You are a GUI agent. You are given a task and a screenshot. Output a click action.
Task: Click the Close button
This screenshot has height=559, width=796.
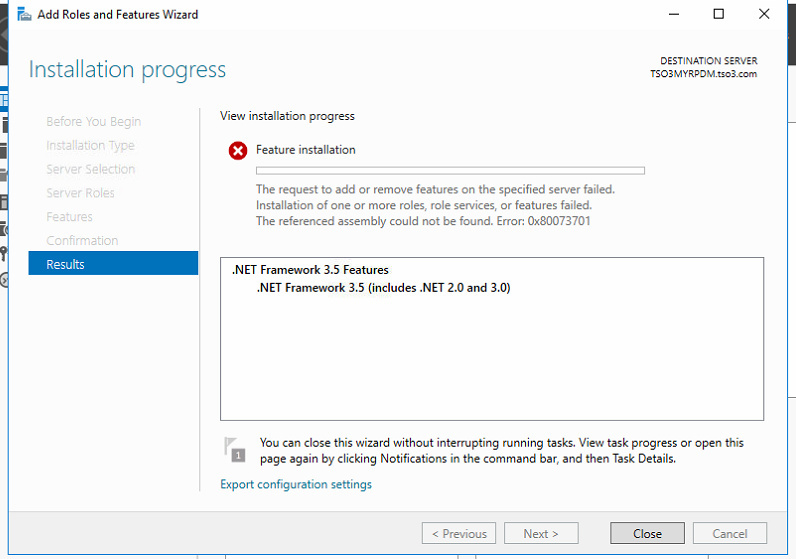point(647,533)
